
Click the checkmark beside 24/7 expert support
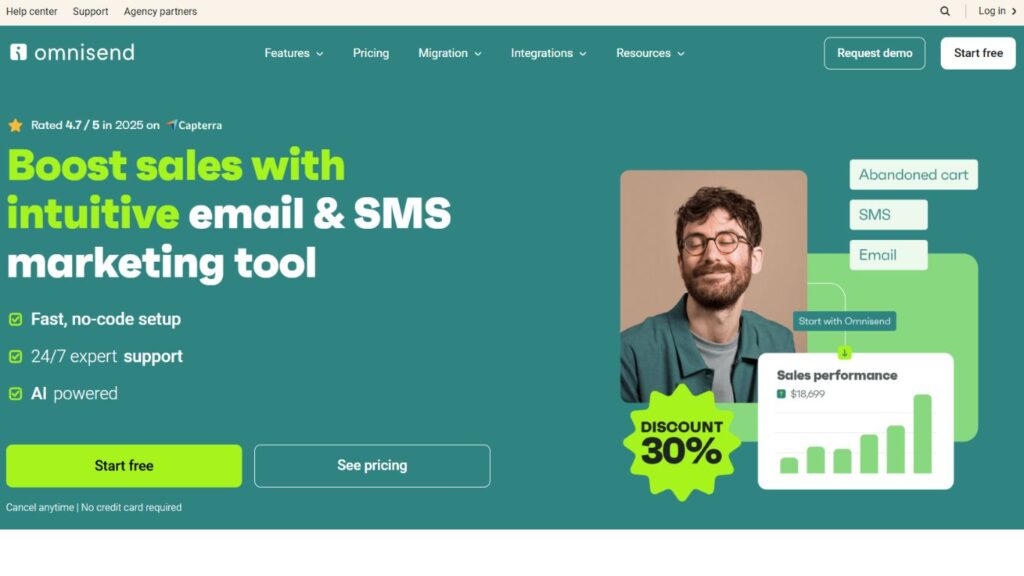coord(16,357)
